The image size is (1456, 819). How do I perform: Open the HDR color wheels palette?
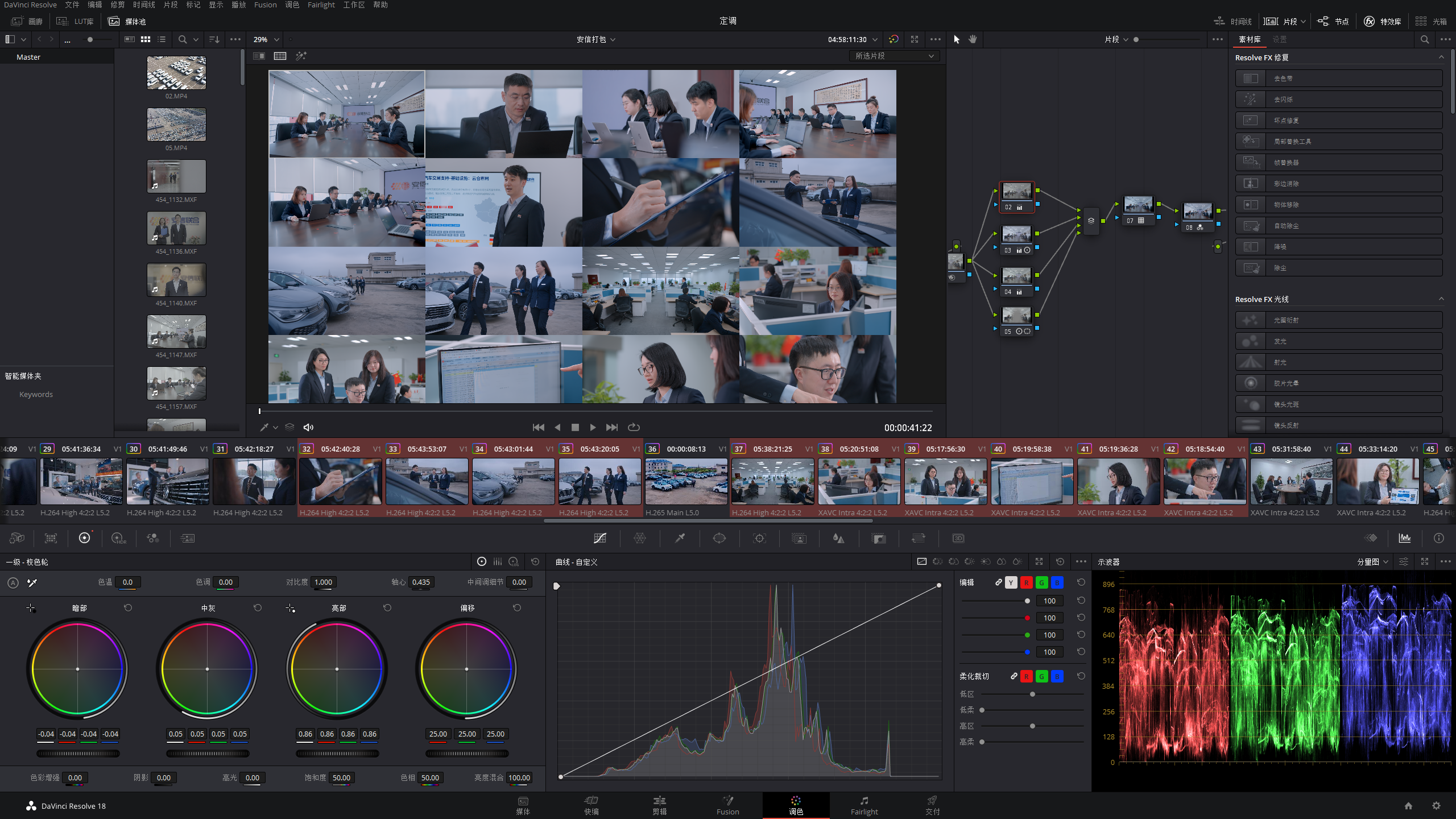pos(118,538)
